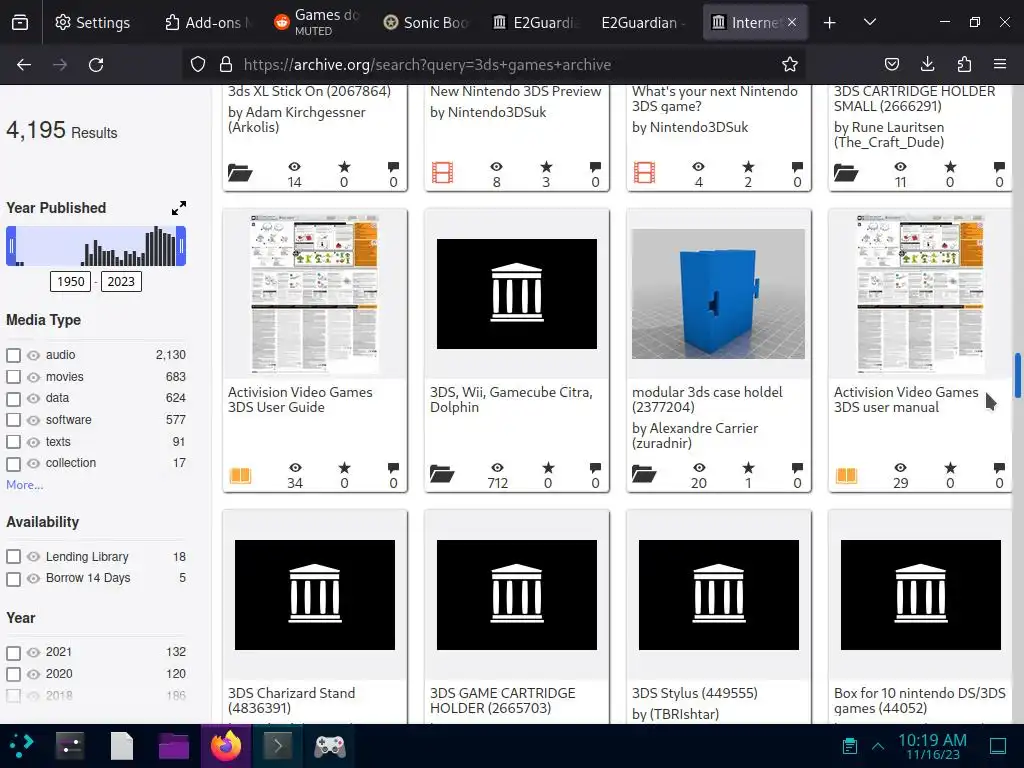Viewport: 1024px width, 768px height.
Task: Click right handle of Year Published slider
Action: 181,246
